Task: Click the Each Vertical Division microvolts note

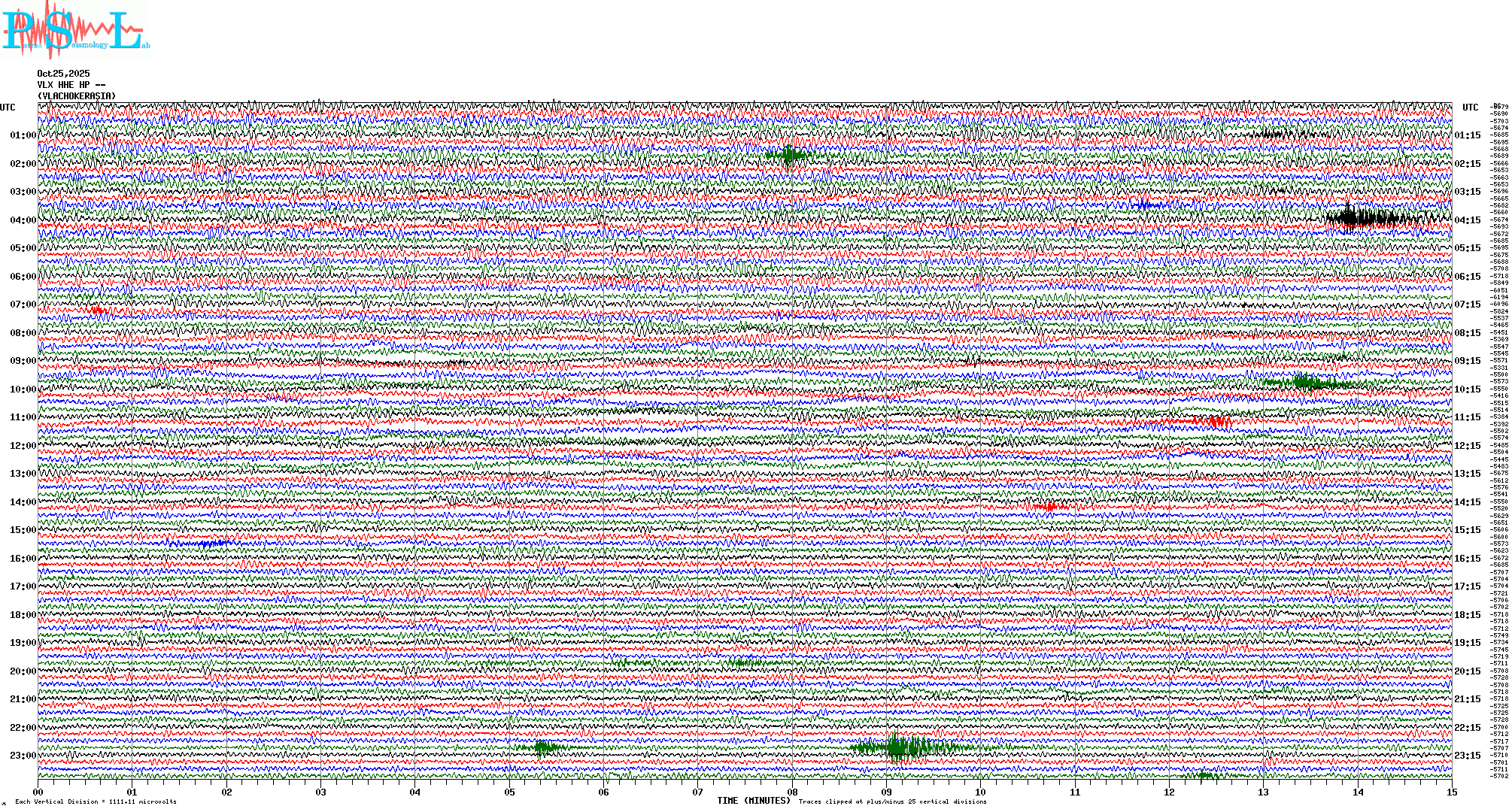Action: tap(96, 801)
